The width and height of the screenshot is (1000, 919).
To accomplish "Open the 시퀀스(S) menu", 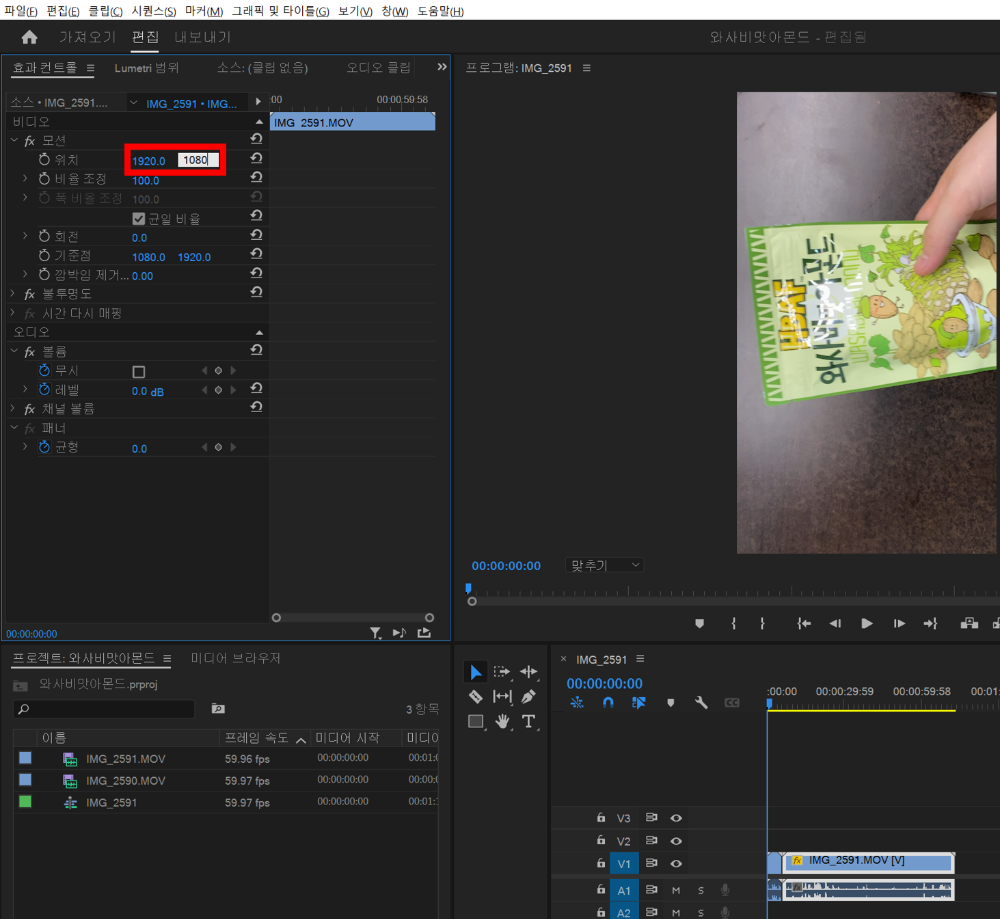I will [154, 11].
